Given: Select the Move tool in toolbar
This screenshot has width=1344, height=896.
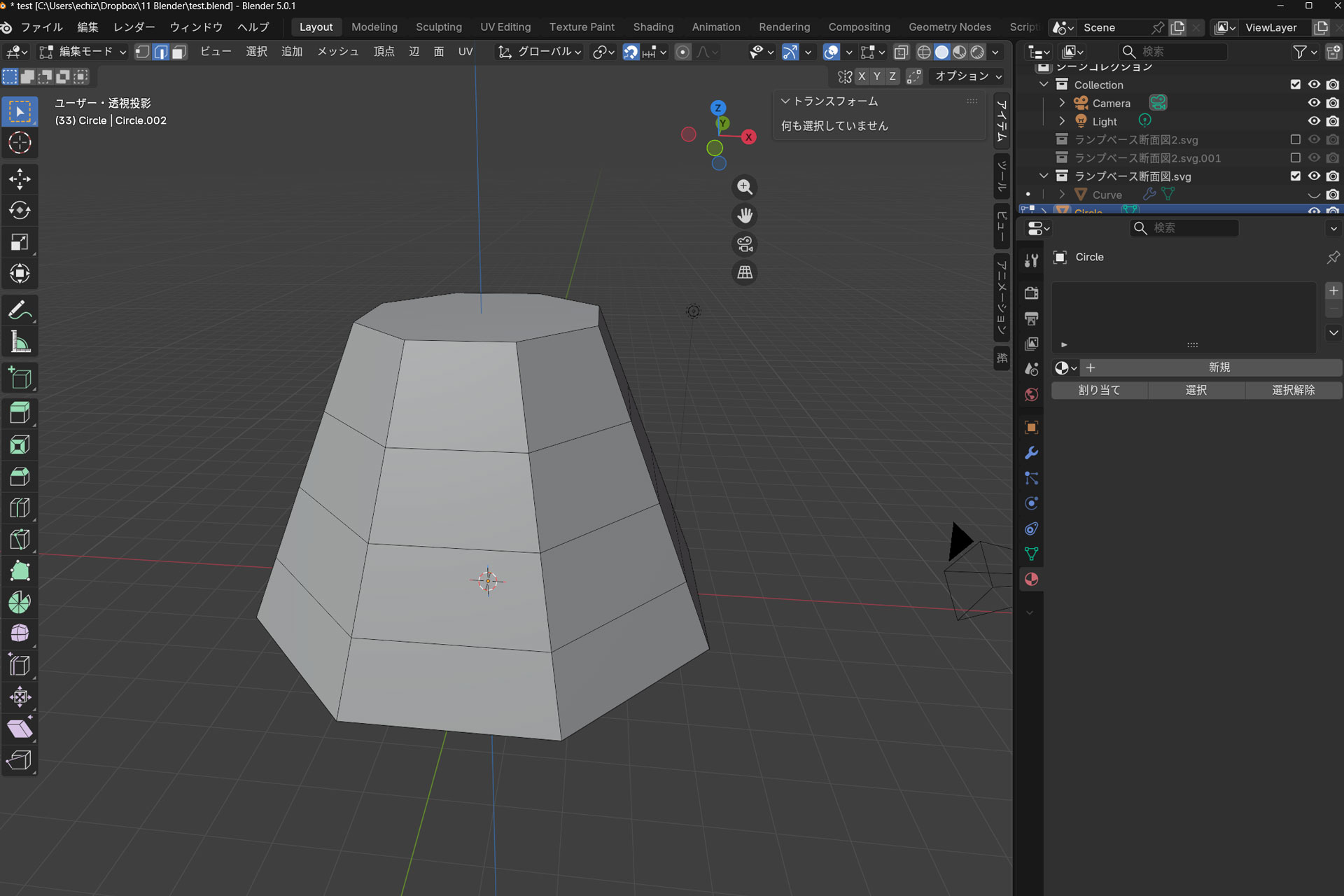Looking at the screenshot, I should point(20,178).
